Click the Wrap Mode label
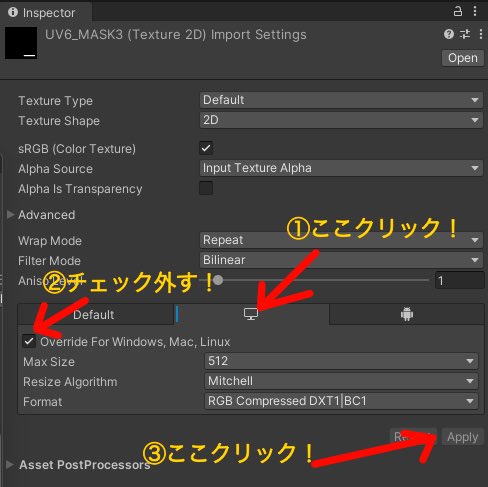The image size is (488, 487). (50, 241)
